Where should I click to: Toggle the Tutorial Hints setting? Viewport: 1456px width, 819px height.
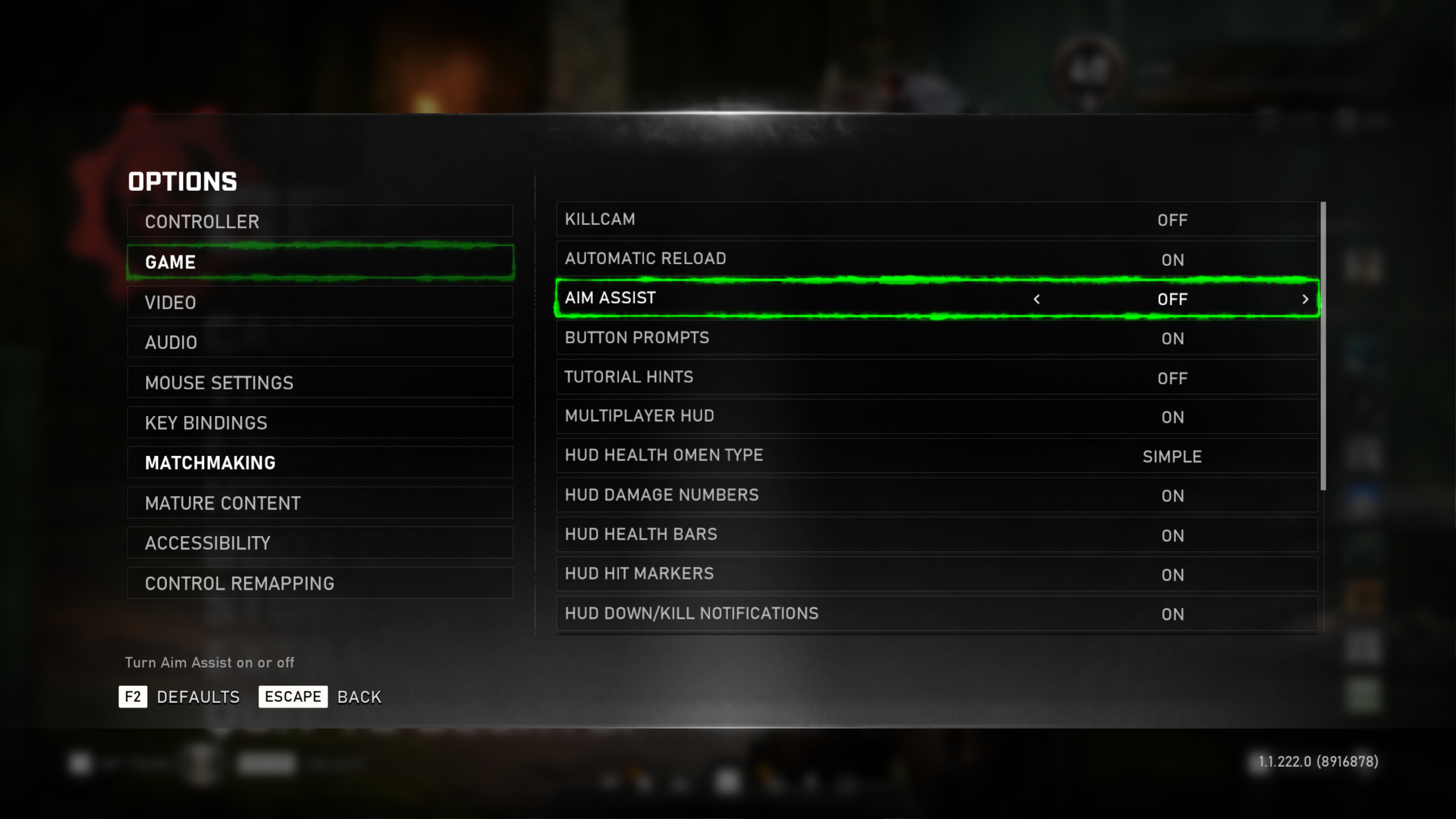[937, 378]
